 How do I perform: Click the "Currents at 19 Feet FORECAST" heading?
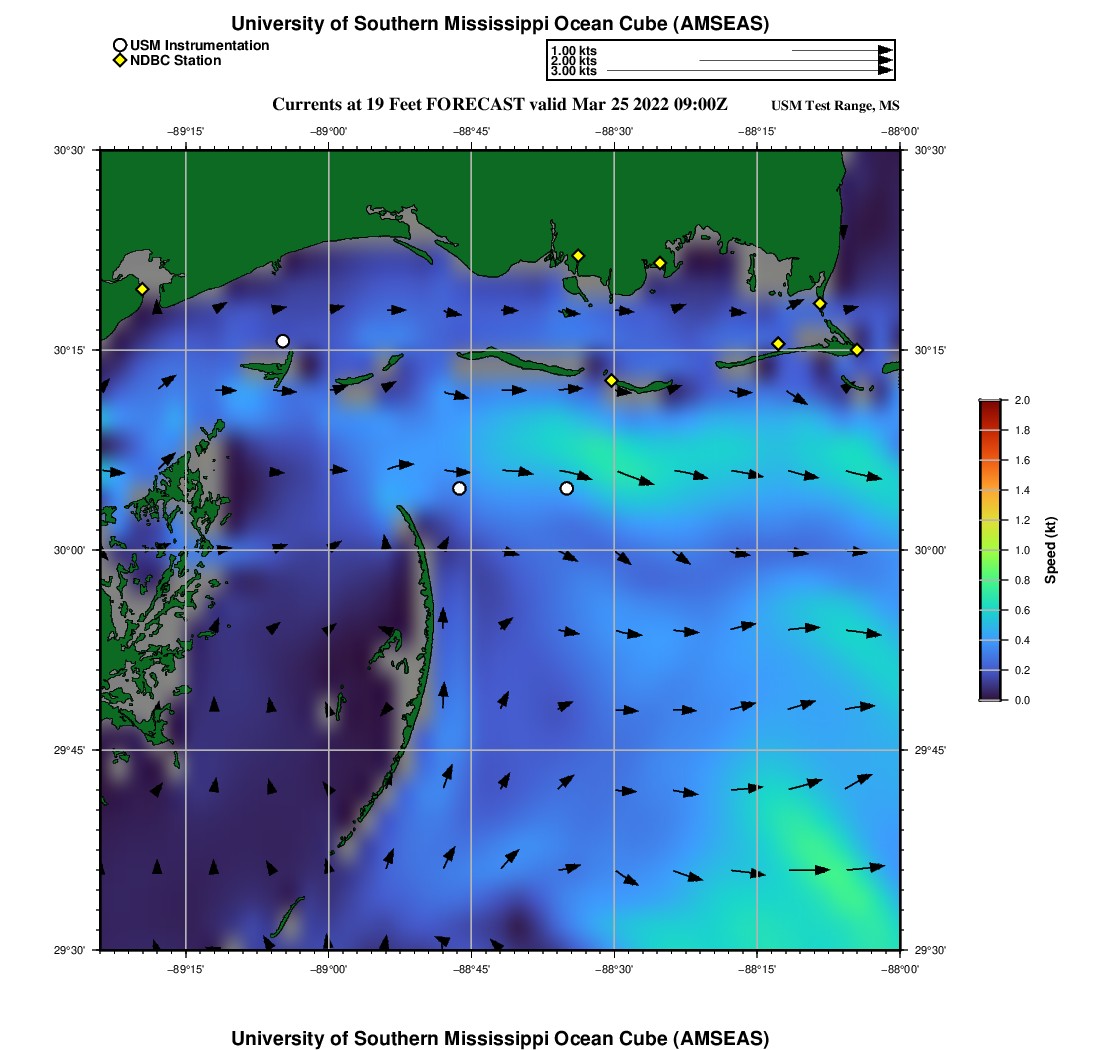(398, 105)
